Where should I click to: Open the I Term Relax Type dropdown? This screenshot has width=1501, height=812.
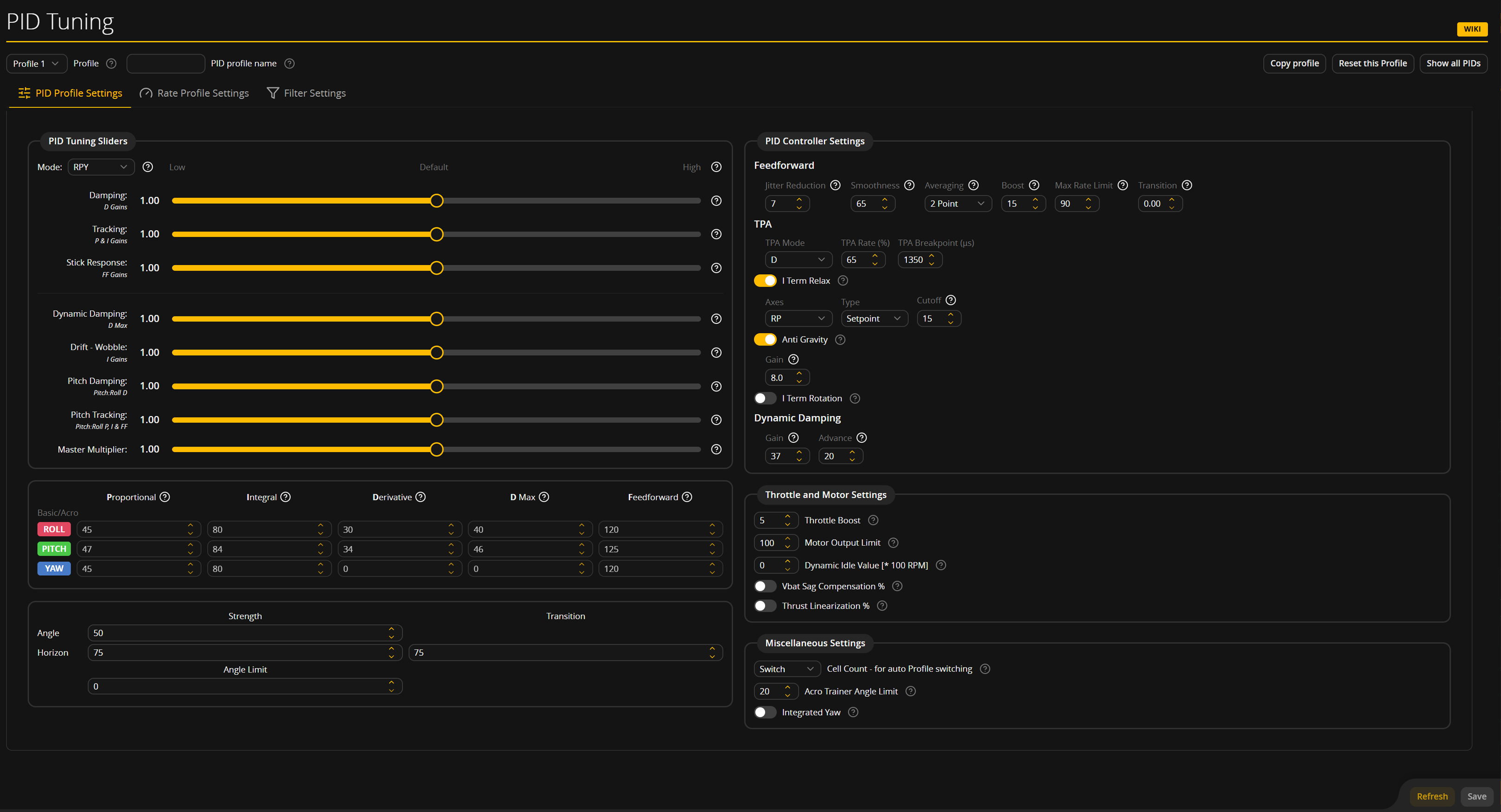[x=874, y=319]
